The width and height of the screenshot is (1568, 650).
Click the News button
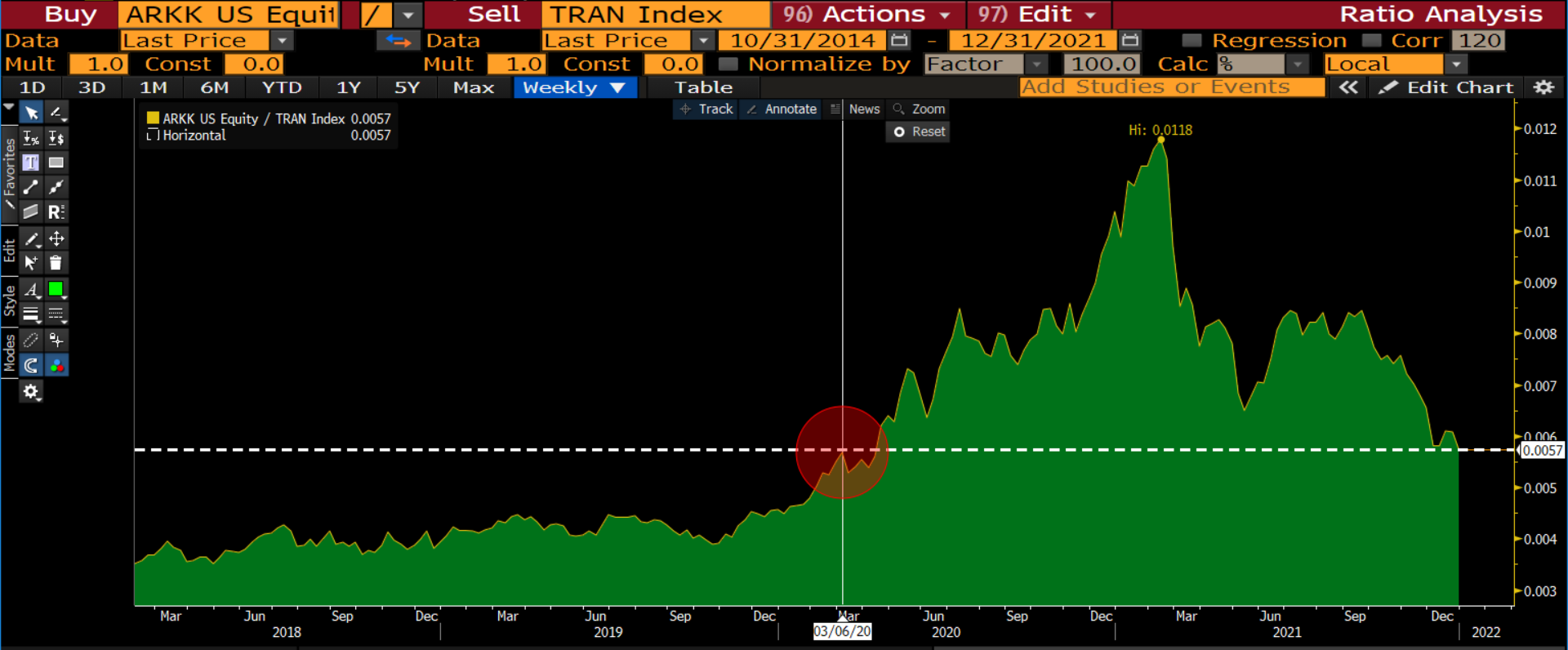click(x=855, y=109)
